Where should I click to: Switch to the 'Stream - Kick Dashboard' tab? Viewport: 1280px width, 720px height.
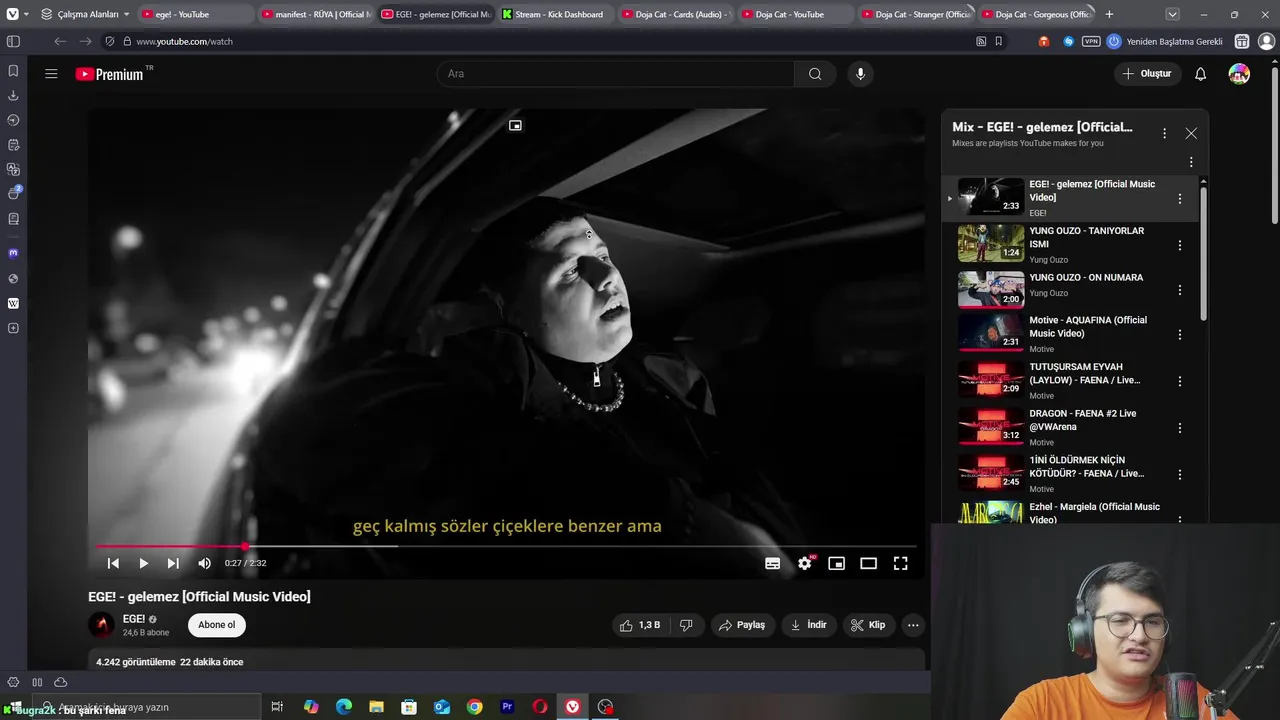coord(556,14)
